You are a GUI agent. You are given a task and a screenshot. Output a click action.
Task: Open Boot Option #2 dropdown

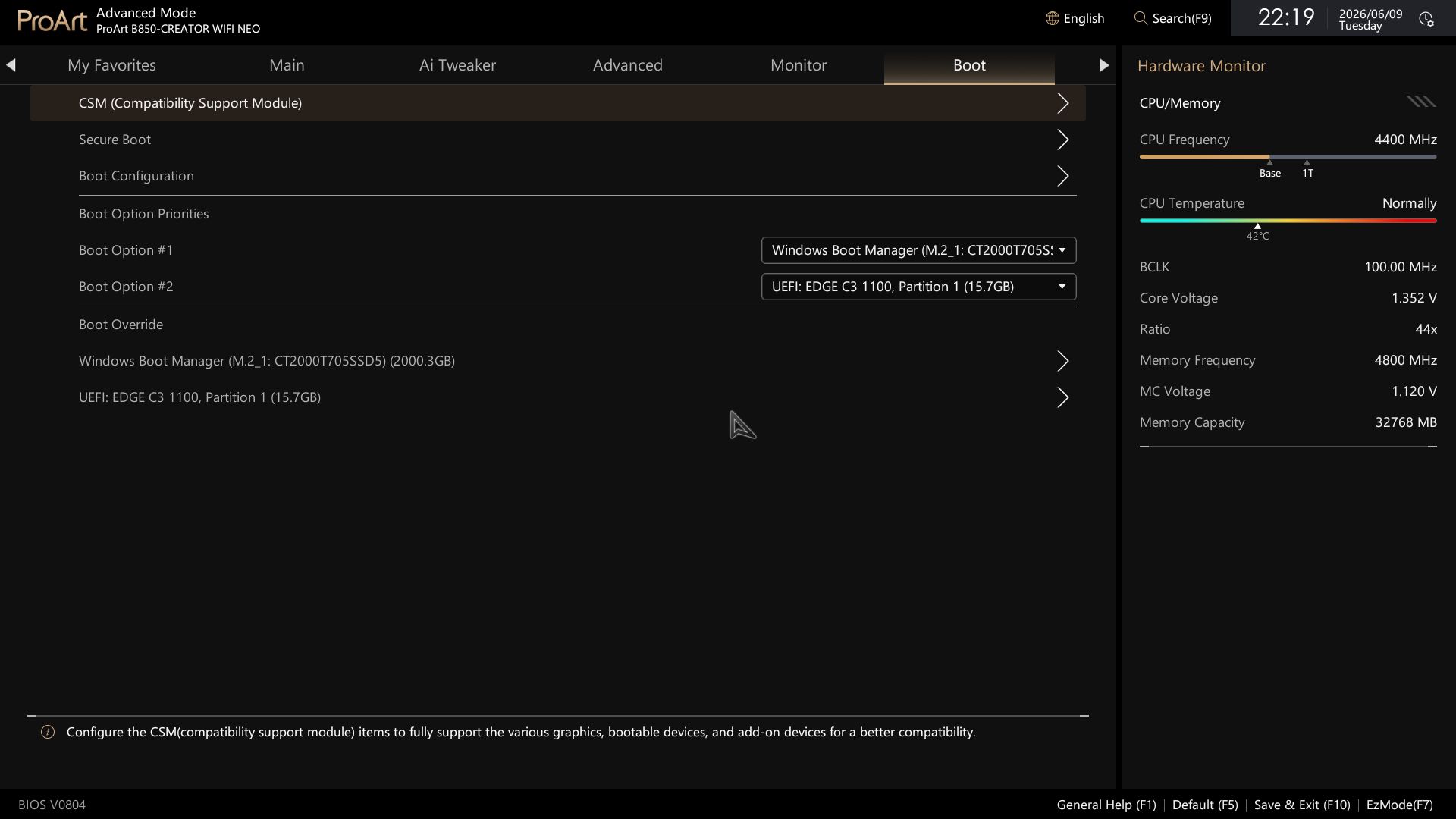[918, 287]
